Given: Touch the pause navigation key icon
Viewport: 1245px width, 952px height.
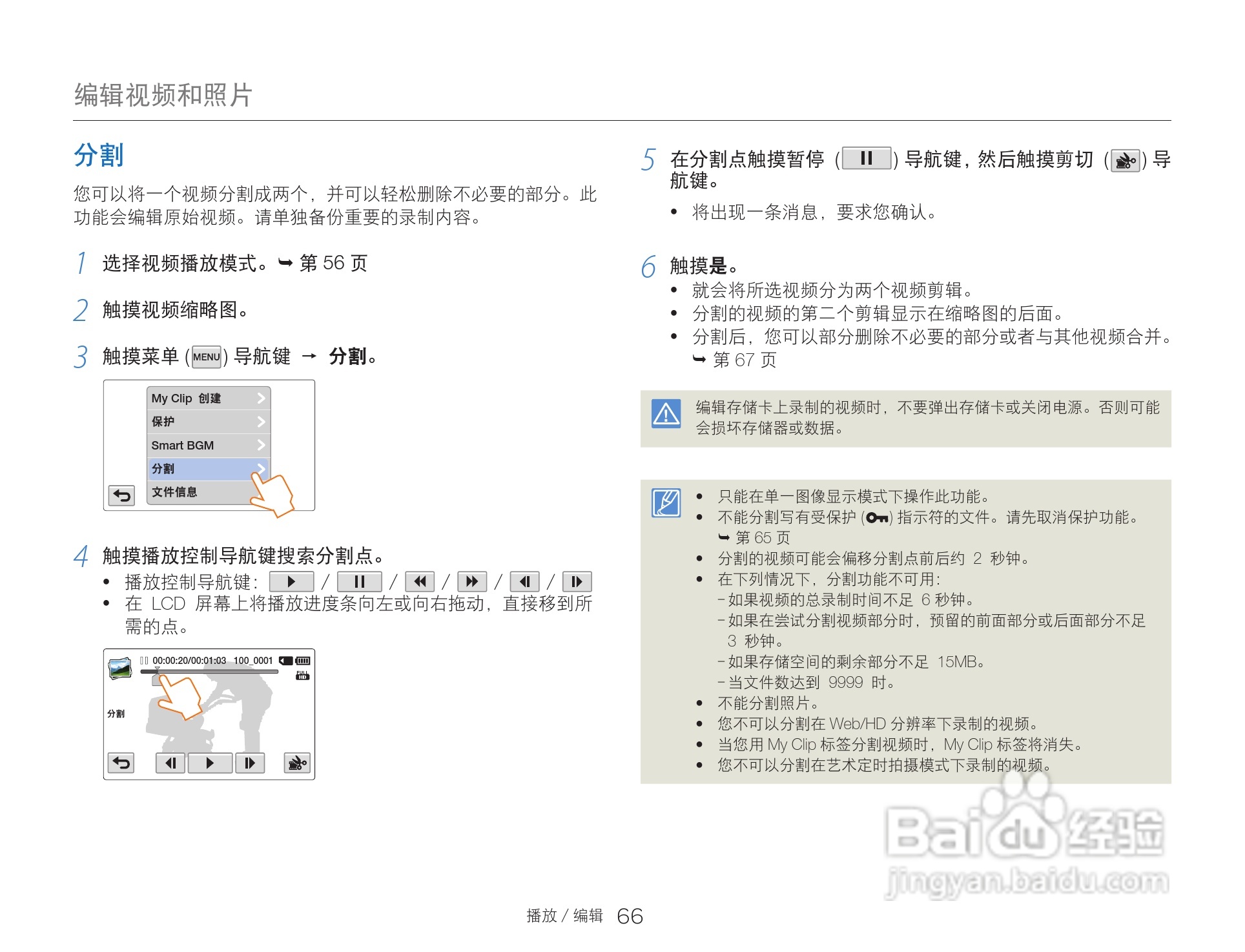Looking at the screenshot, I should tap(865, 160).
